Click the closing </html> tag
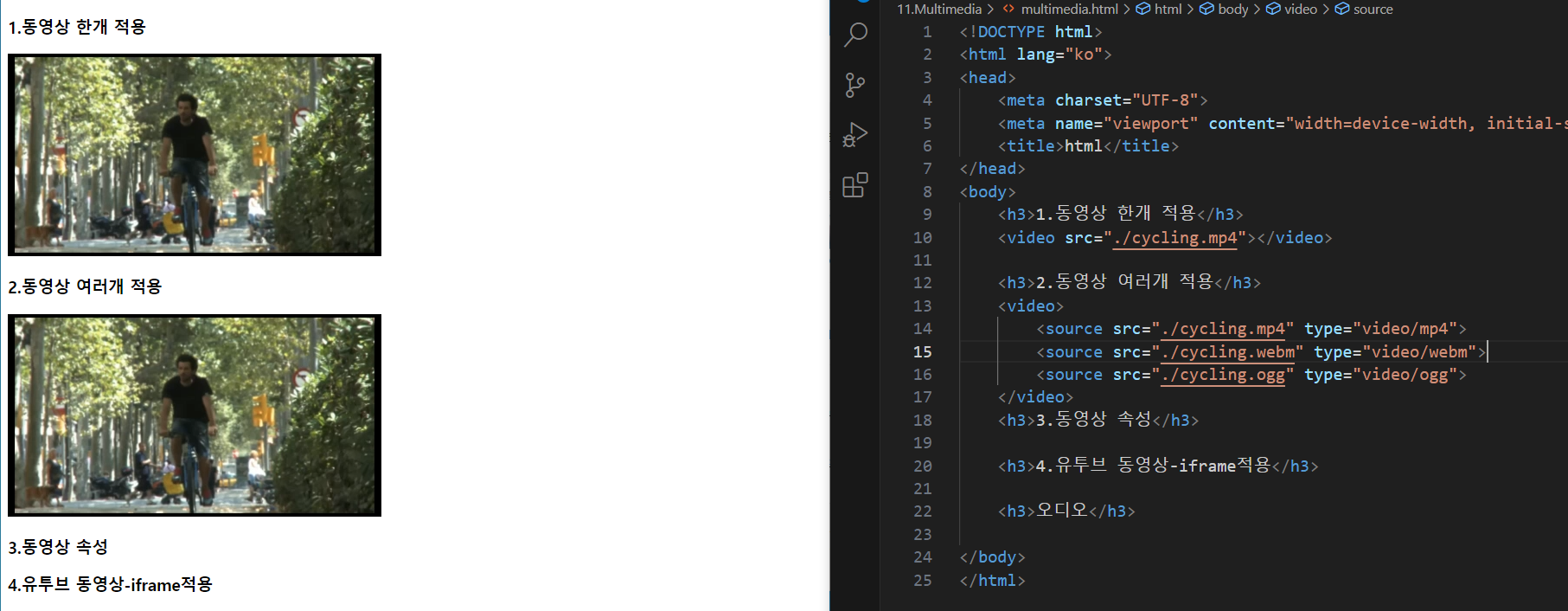Image resolution: width=1568 pixels, height=611 pixels. tap(992, 581)
